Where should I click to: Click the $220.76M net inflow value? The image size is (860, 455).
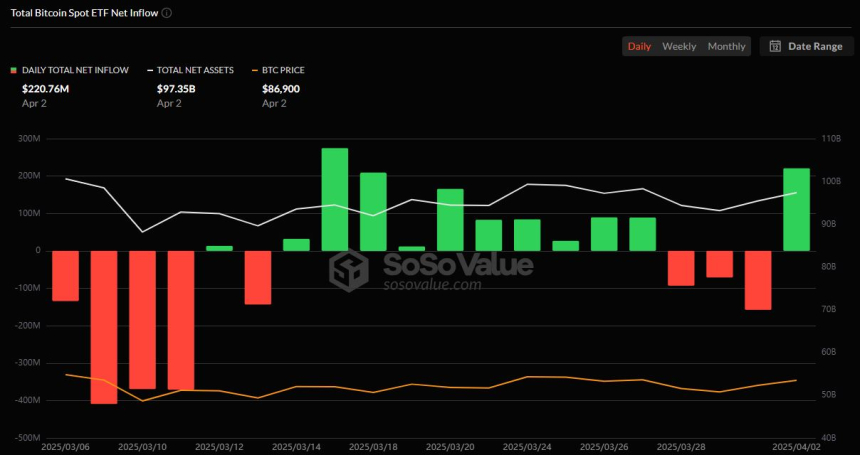tap(46, 89)
